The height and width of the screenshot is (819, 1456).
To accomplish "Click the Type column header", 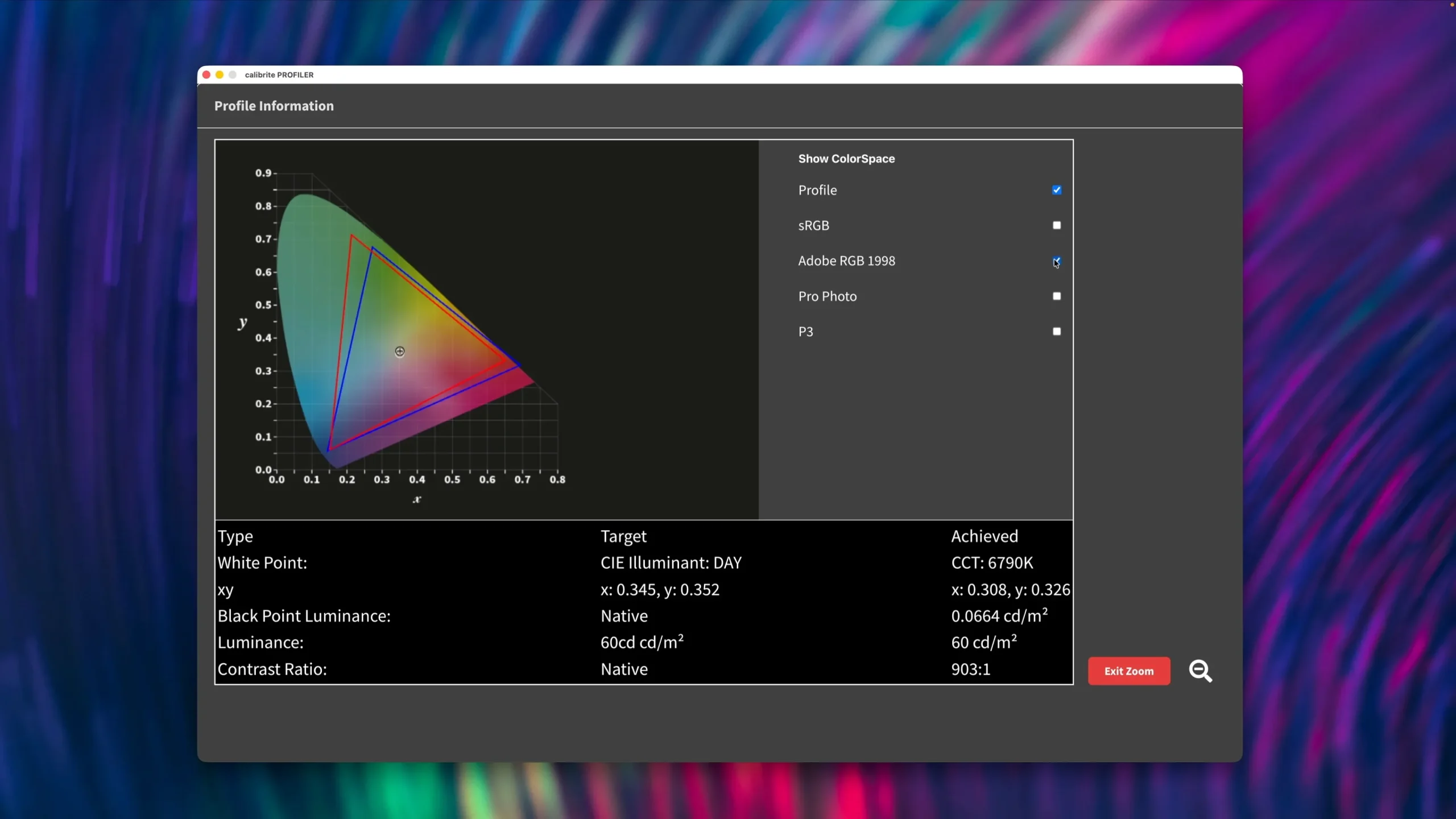I will click(x=235, y=537).
